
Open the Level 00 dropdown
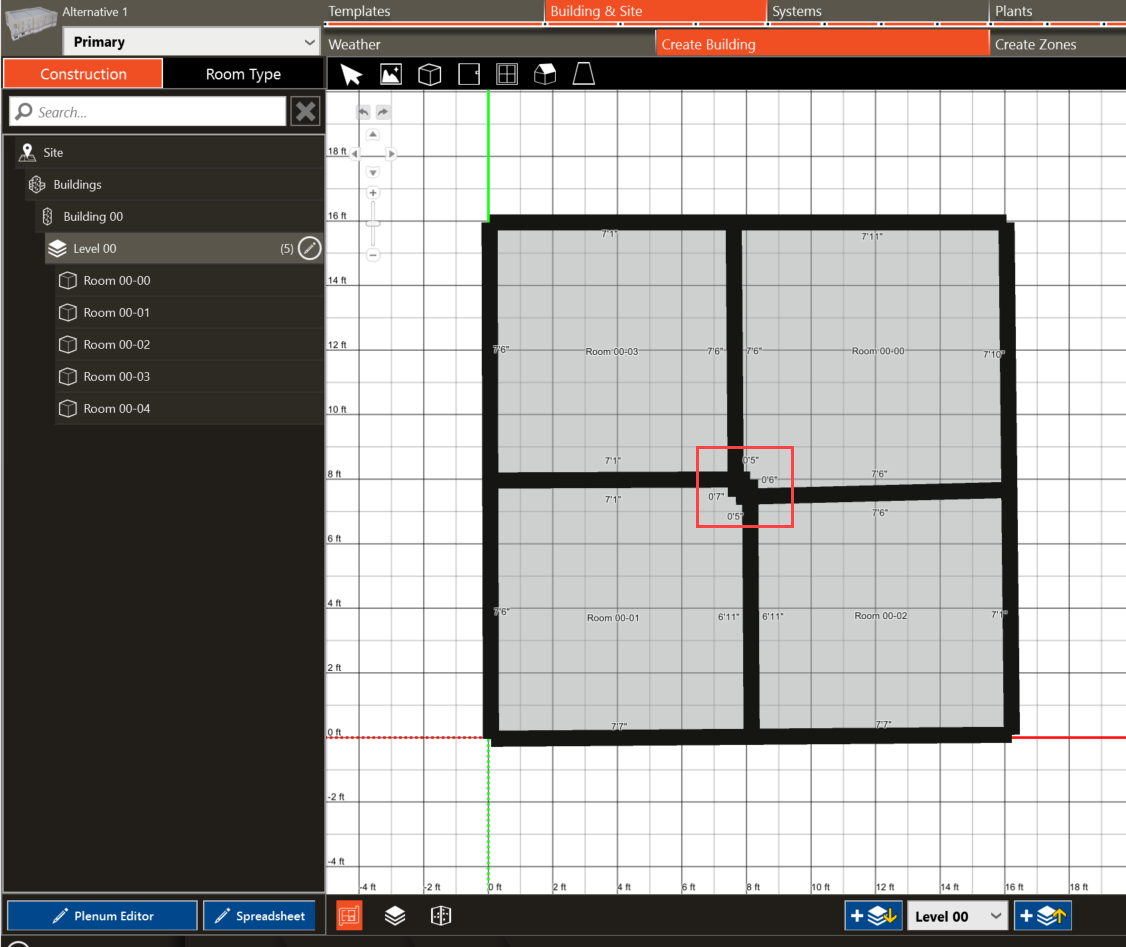point(958,916)
